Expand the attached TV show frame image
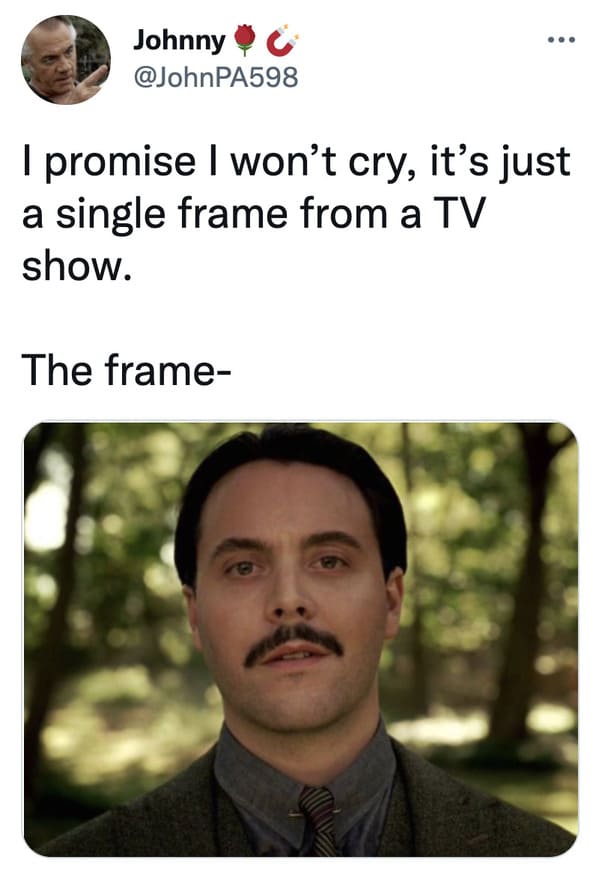The height and width of the screenshot is (875, 599). point(300,638)
